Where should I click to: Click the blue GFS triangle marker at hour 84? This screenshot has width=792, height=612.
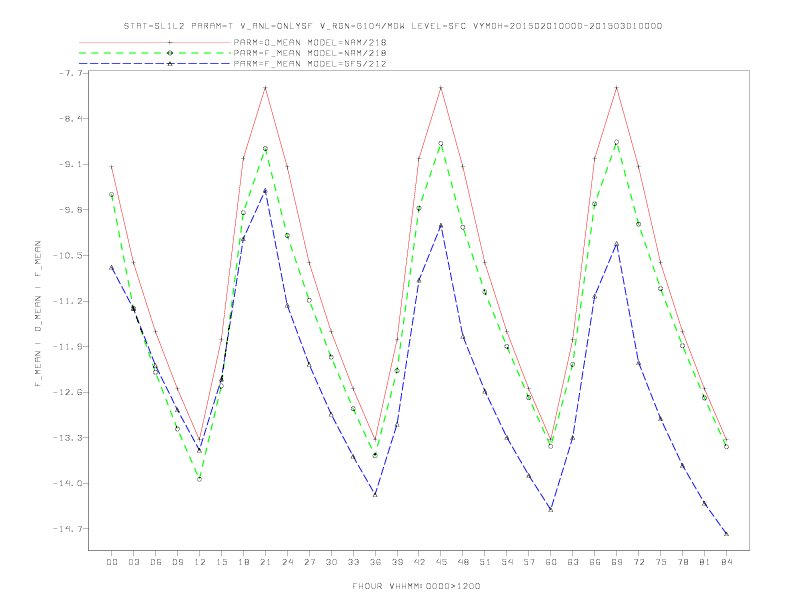726,534
